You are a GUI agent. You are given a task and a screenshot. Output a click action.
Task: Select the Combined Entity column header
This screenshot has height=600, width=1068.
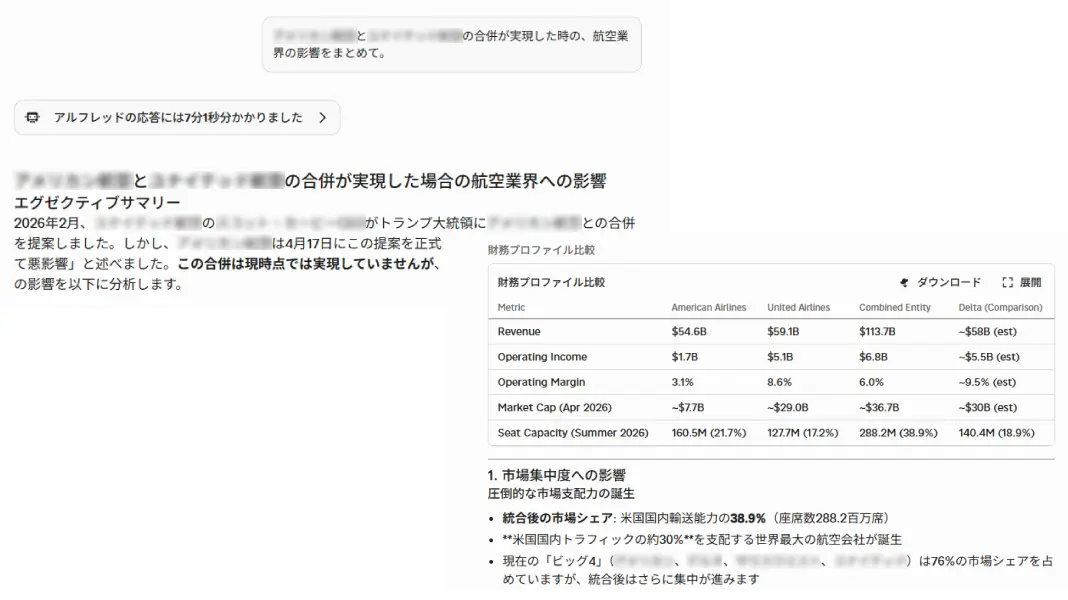(894, 307)
